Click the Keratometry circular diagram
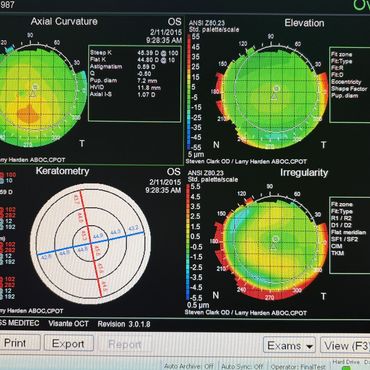370x370 pixels. [91, 244]
